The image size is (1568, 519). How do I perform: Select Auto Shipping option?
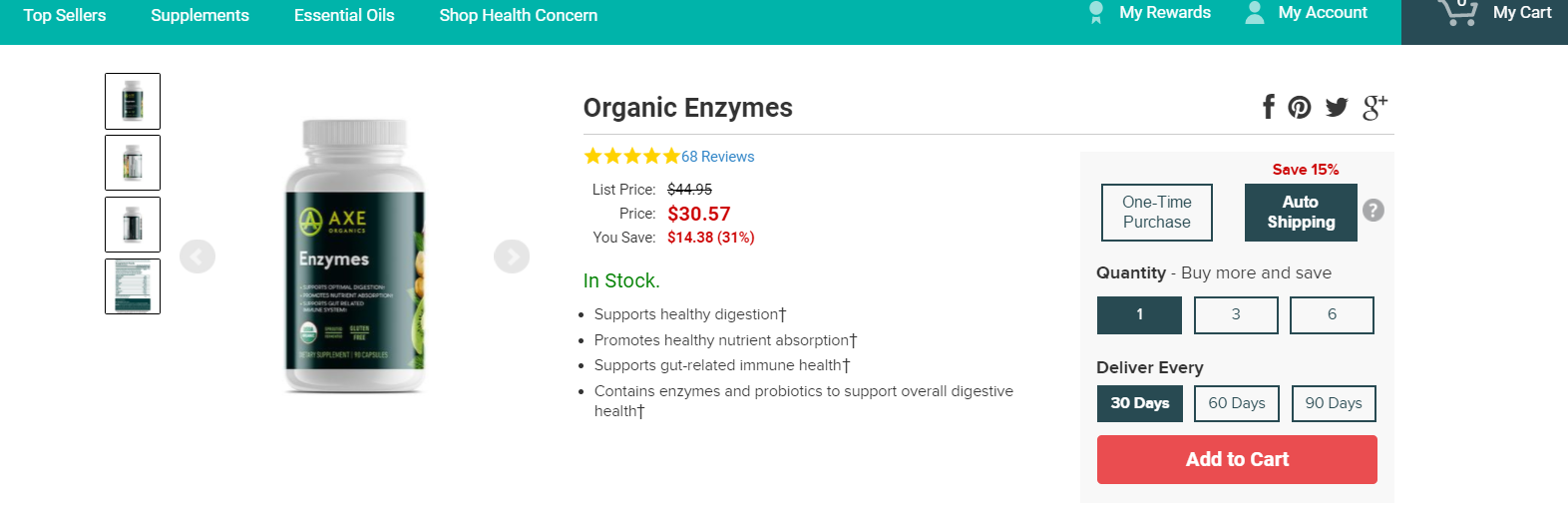click(1301, 213)
